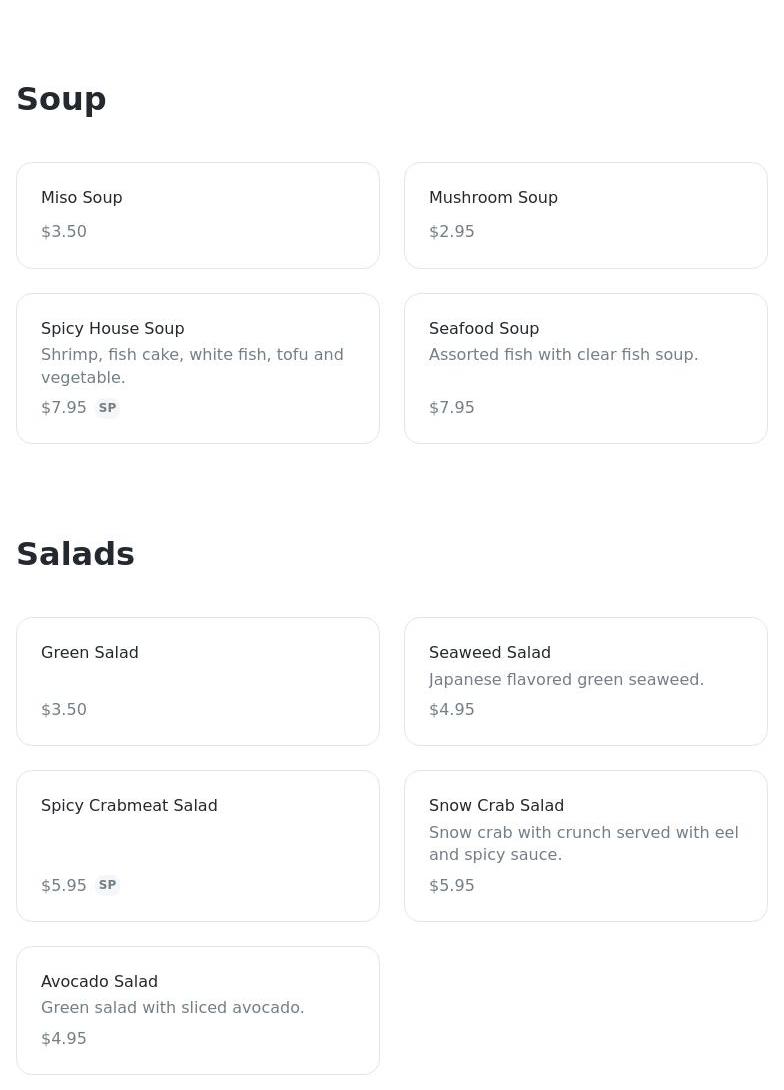784x1090 pixels.
Task: Select the Snow Crab Salad title
Action: coord(496,806)
